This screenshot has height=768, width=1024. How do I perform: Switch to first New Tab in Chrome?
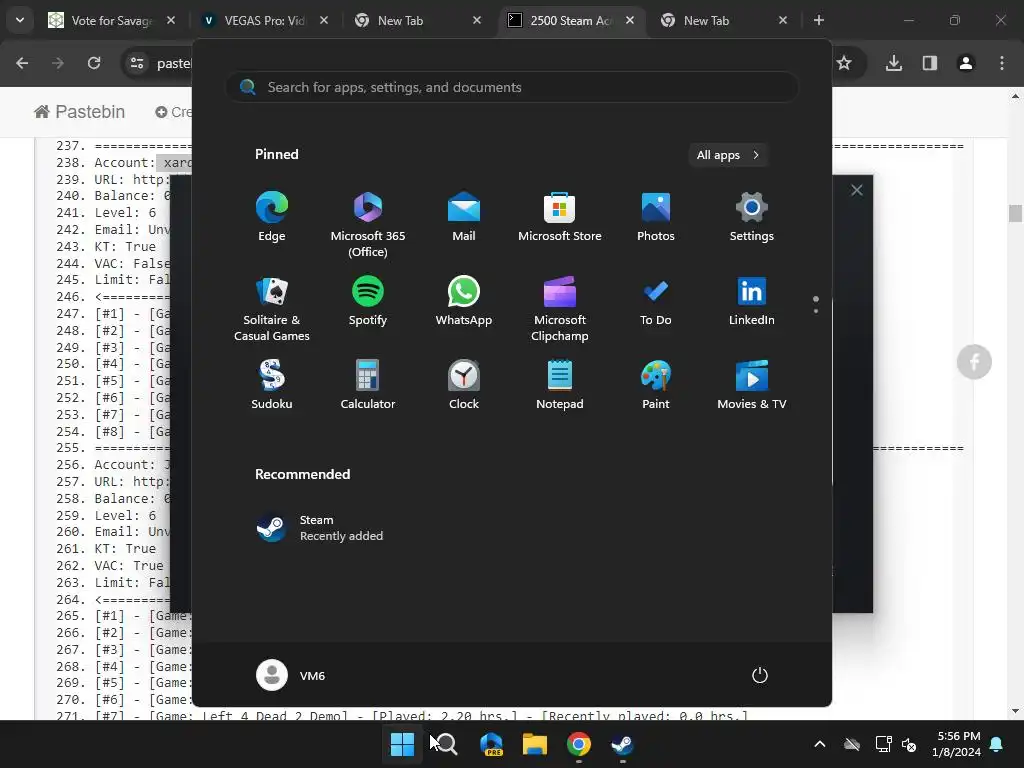coord(417,20)
